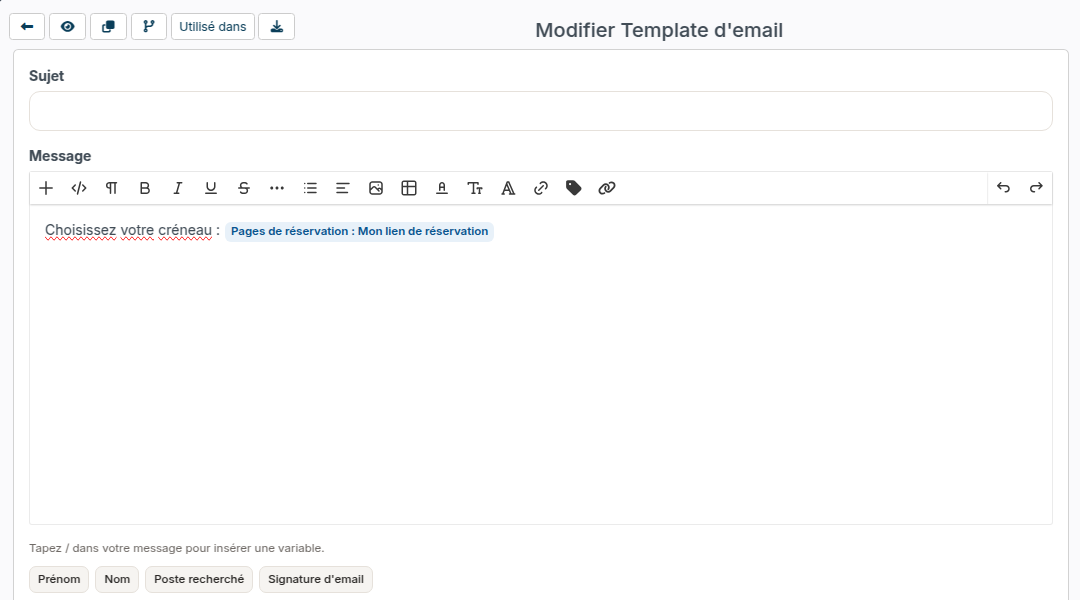Toggle HTML code view
This screenshot has height=600, width=1080.
click(79, 188)
